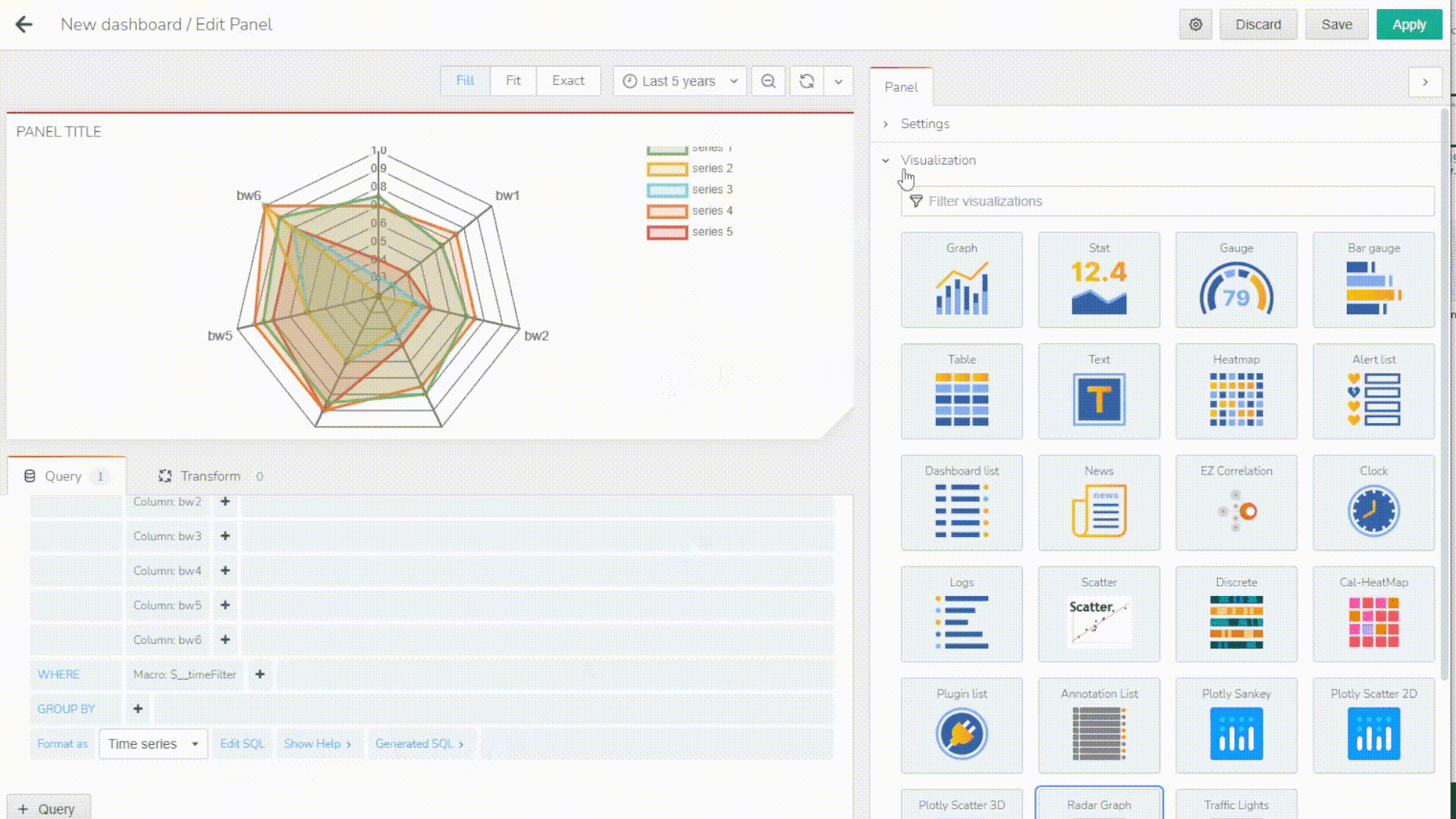The height and width of the screenshot is (819, 1456).
Task: Click the Apply changes button
Action: point(1409,24)
